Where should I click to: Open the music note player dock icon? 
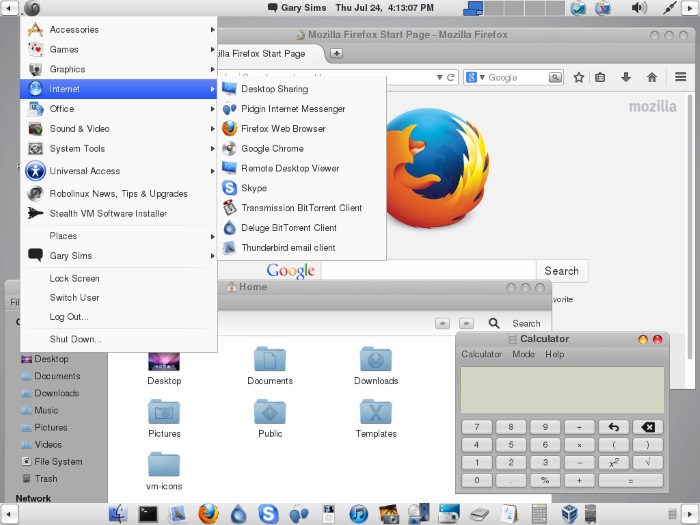pyautogui.click(x=358, y=513)
